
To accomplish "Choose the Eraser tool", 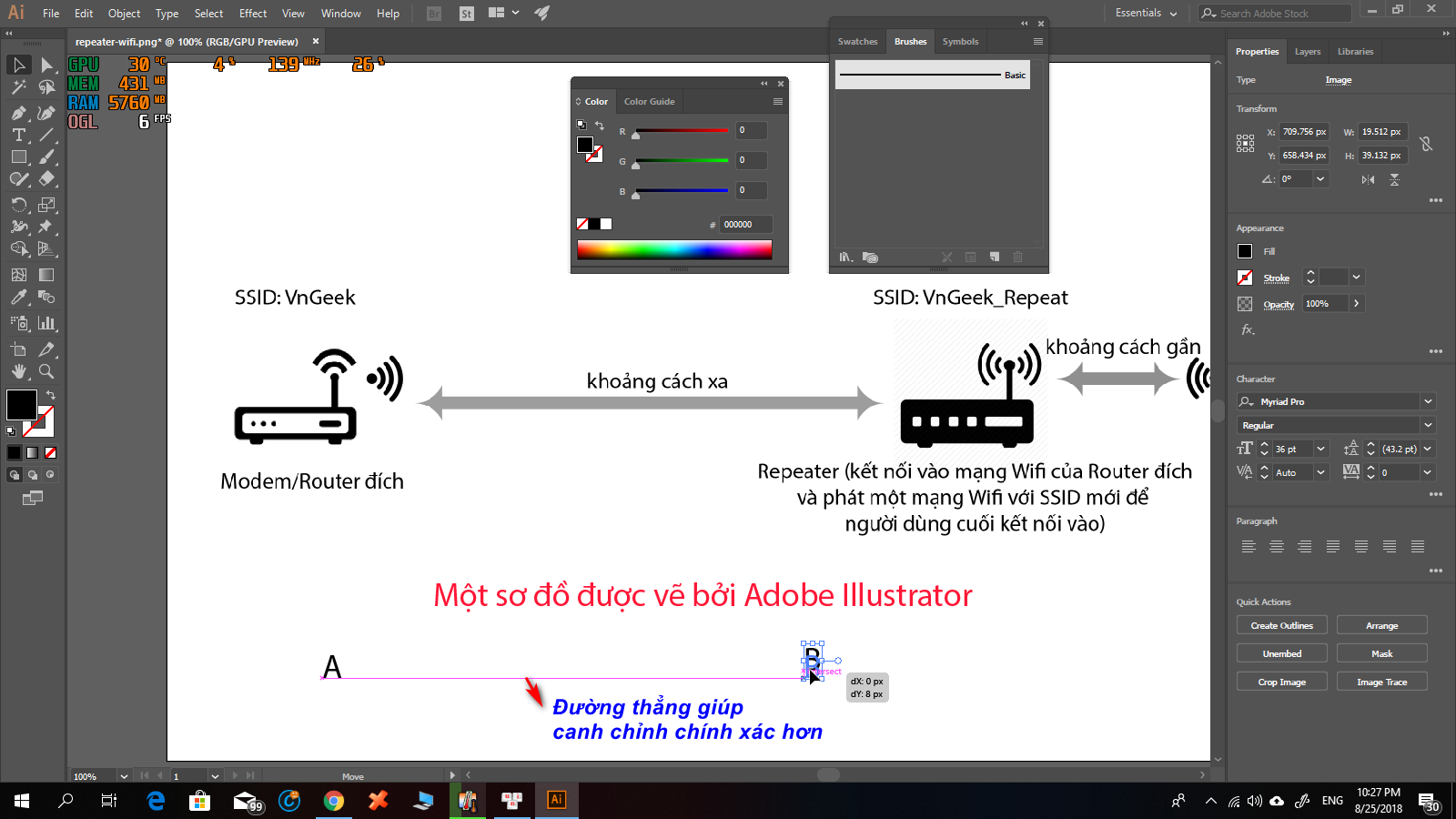I will (46, 179).
